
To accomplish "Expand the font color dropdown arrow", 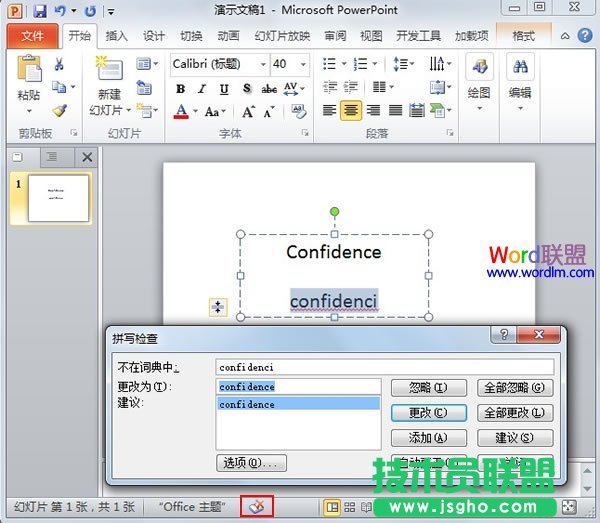I will tap(195, 111).
